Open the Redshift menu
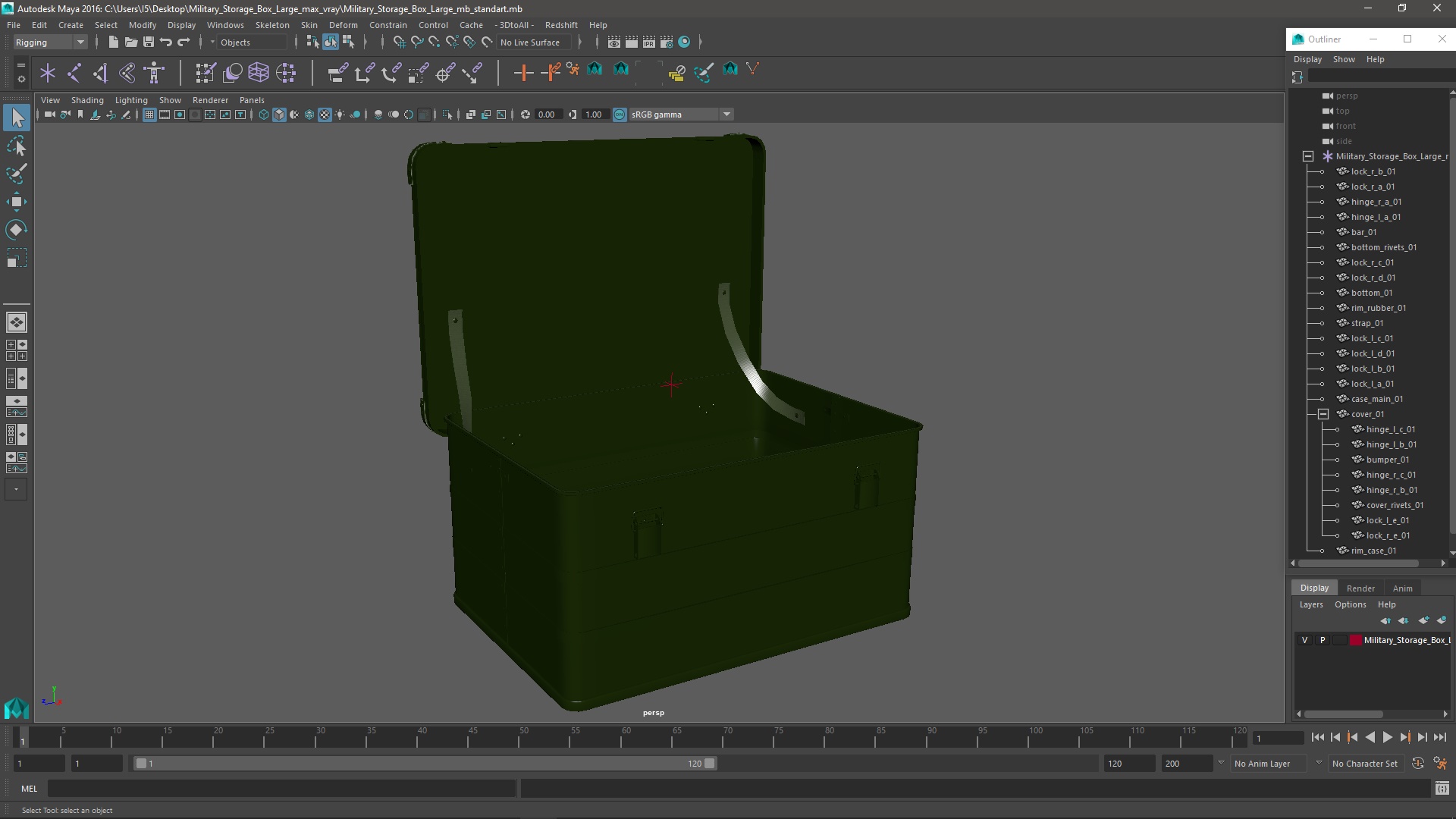The image size is (1456, 819). [x=561, y=25]
